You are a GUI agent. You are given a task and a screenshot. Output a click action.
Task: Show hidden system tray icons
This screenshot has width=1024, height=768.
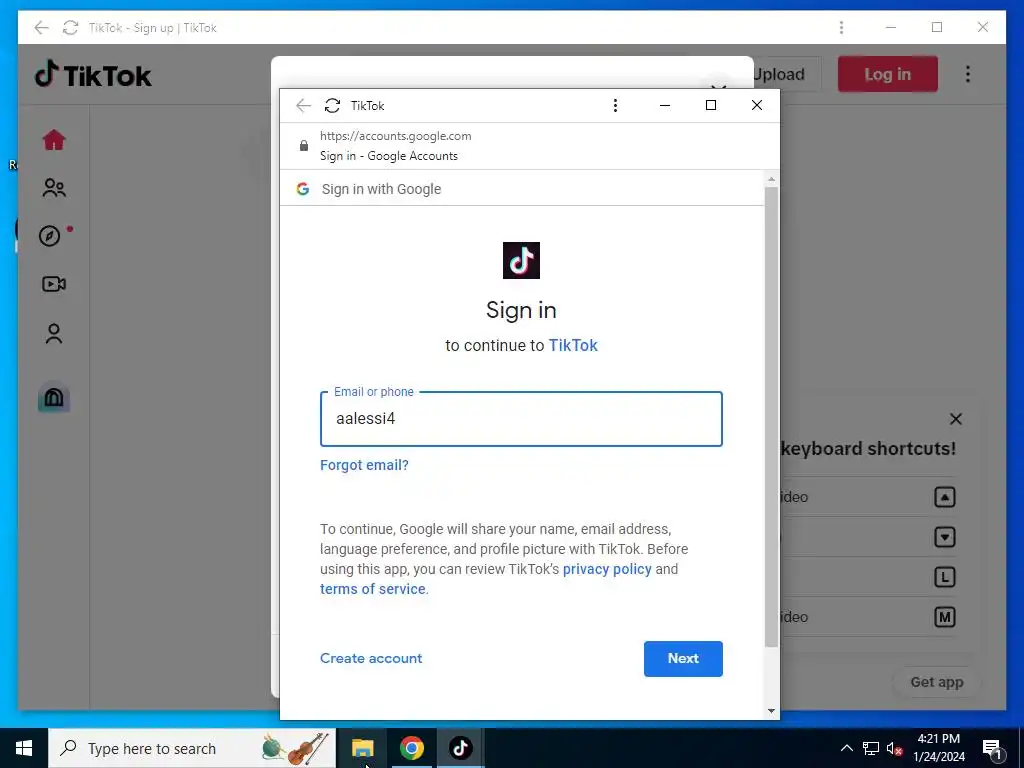(846, 748)
